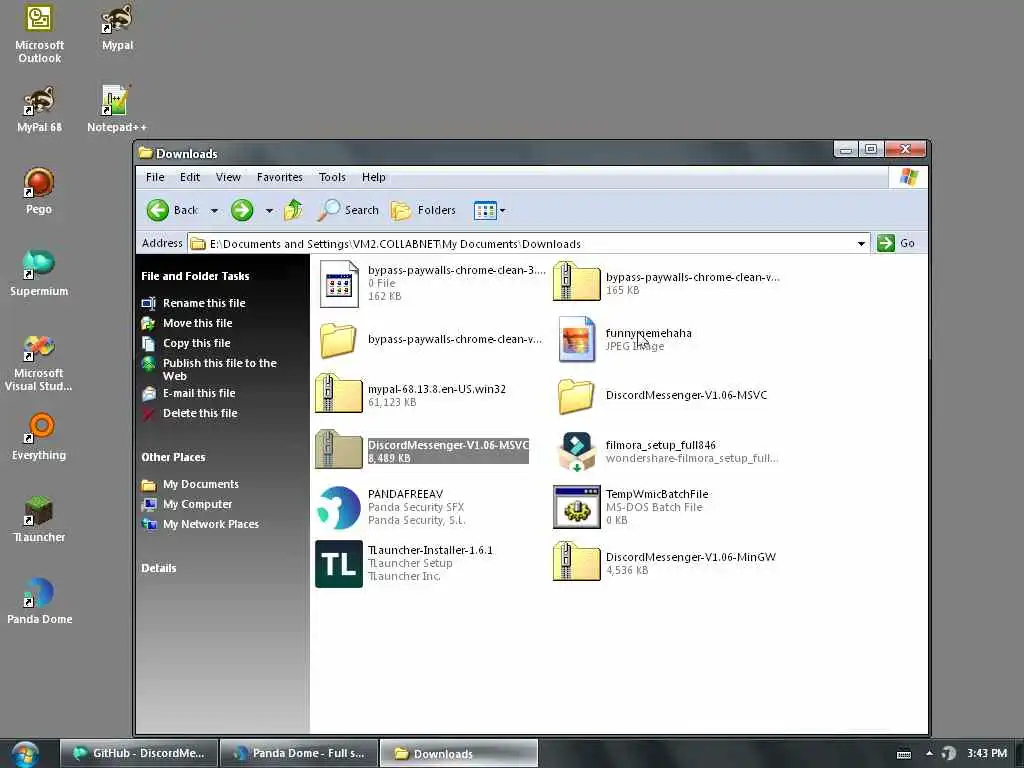Viewport: 1024px width, 768px height.
Task: Select the PANDAFREEAV installer file
Action: 391,507
